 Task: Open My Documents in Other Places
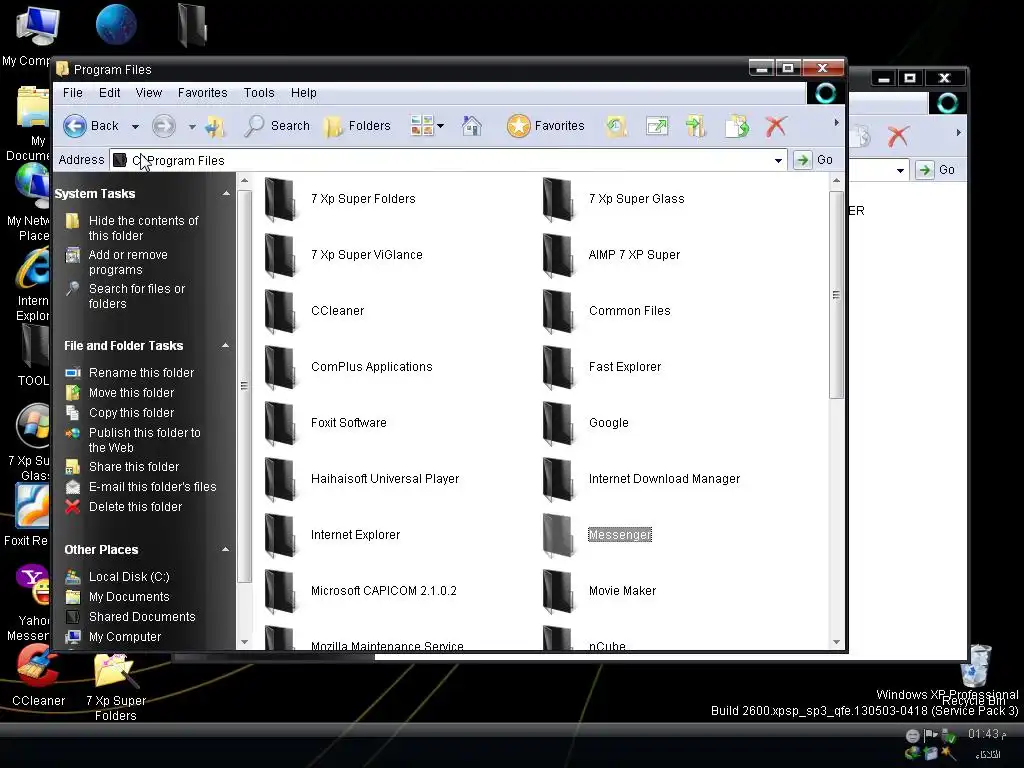129,596
